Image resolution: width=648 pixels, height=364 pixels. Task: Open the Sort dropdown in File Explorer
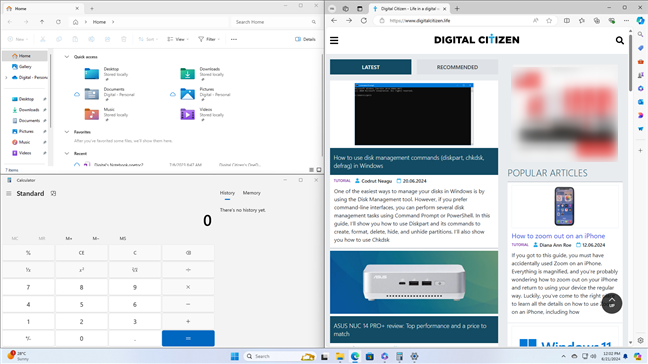click(x=148, y=39)
